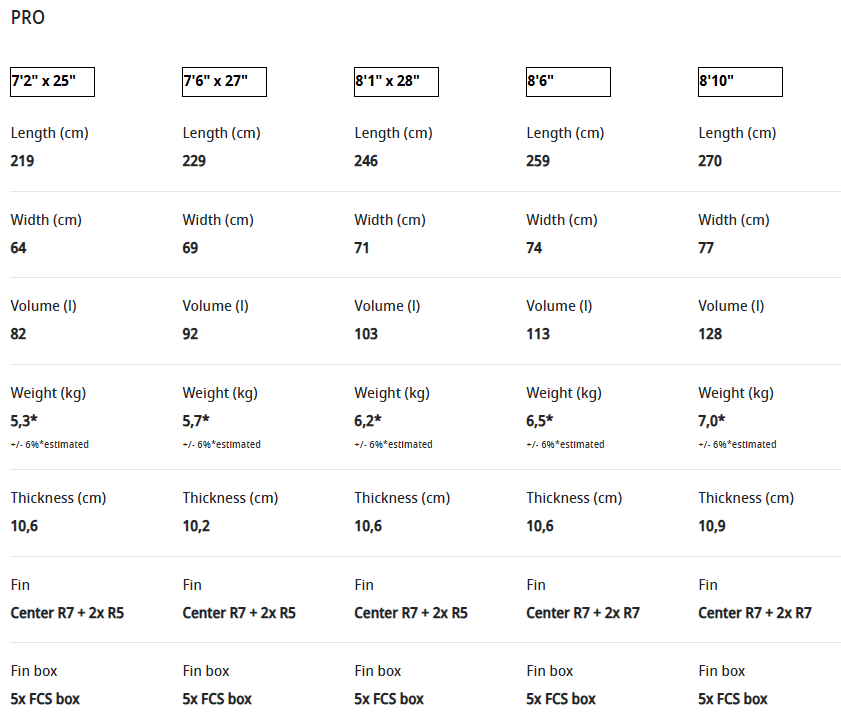The width and height of the screenshot is (841, 728).
Task: Click fin text Center R7 + 2x R7 under 8'10"
Action: (755, 613)
